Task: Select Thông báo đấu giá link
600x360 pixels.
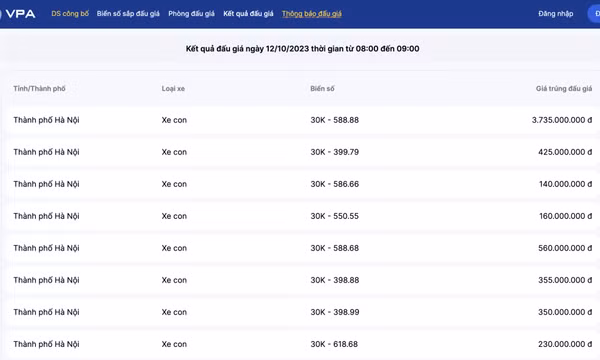Action: pyautogui.click(x=312, y=14)
